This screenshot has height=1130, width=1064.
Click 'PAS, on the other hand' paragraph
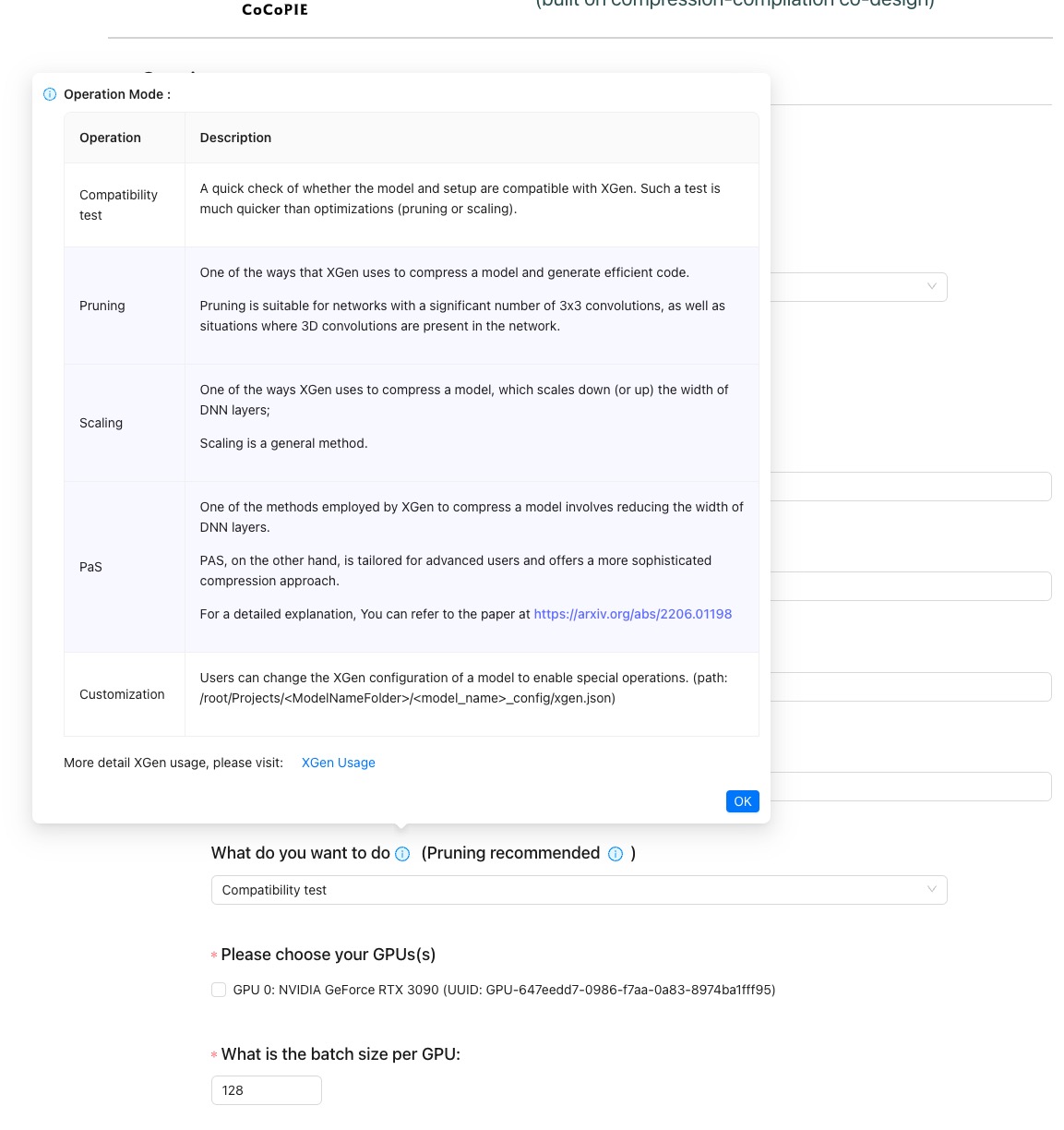pos(456,571)
